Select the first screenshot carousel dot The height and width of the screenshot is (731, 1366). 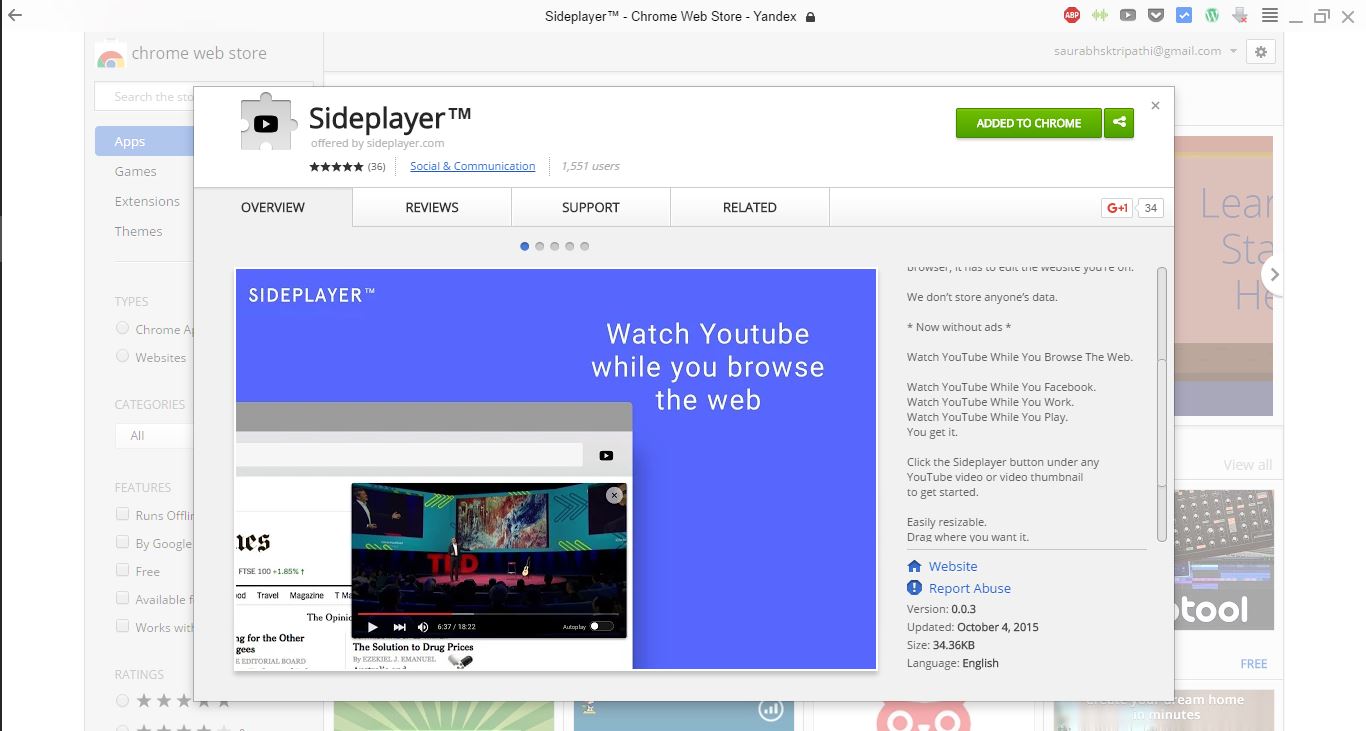pyautogui.click(x=525, y=246)
